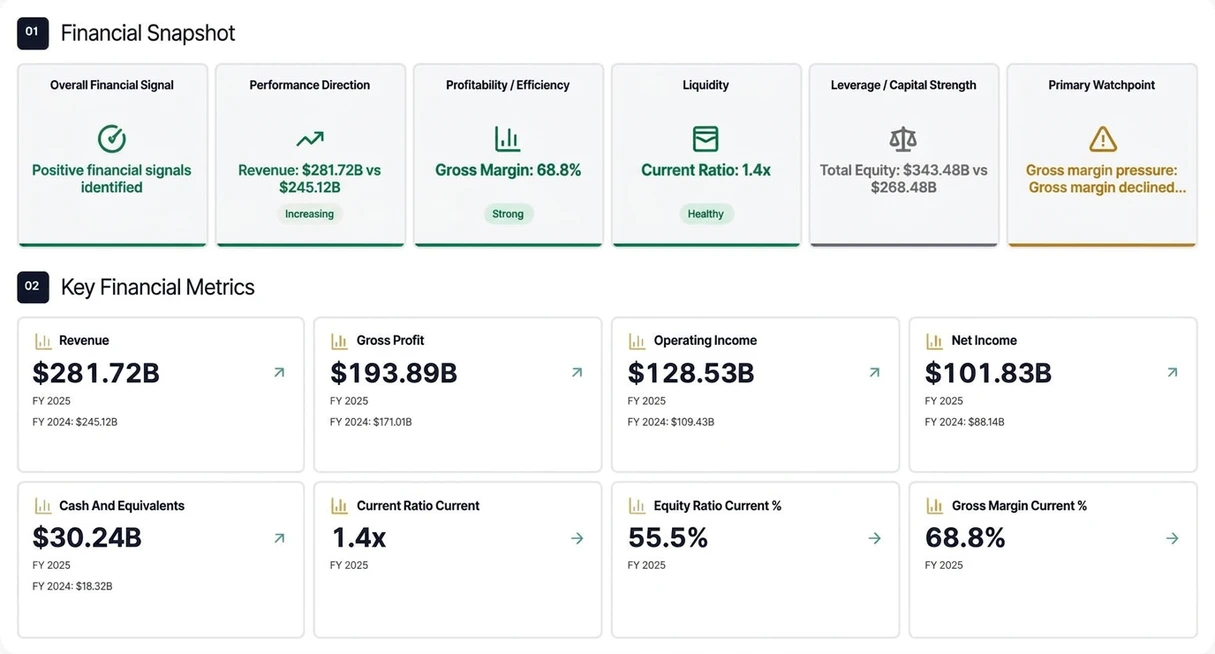This screenshot has height=654, width=1215.
Task: Click the warning triangle icon in Primary Watchpoint card
Action: 1102,139
